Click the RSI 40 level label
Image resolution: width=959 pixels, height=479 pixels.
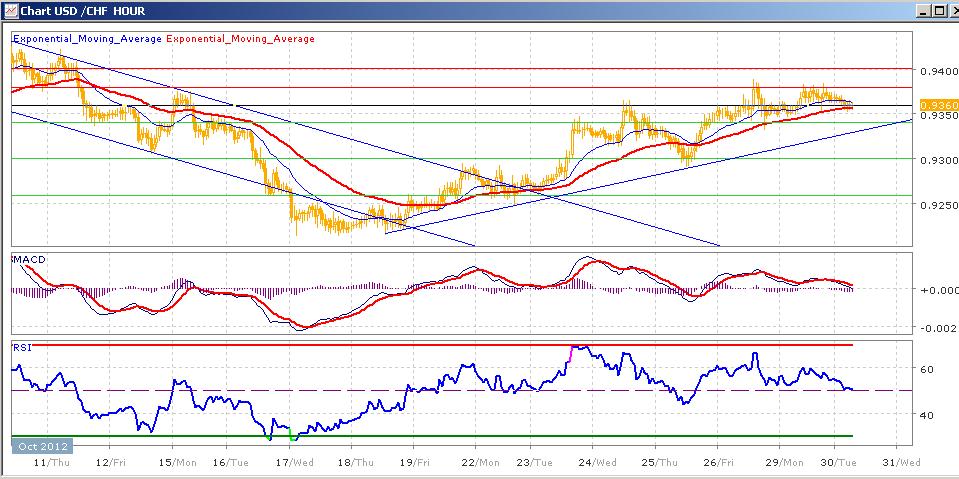[926, 415]
